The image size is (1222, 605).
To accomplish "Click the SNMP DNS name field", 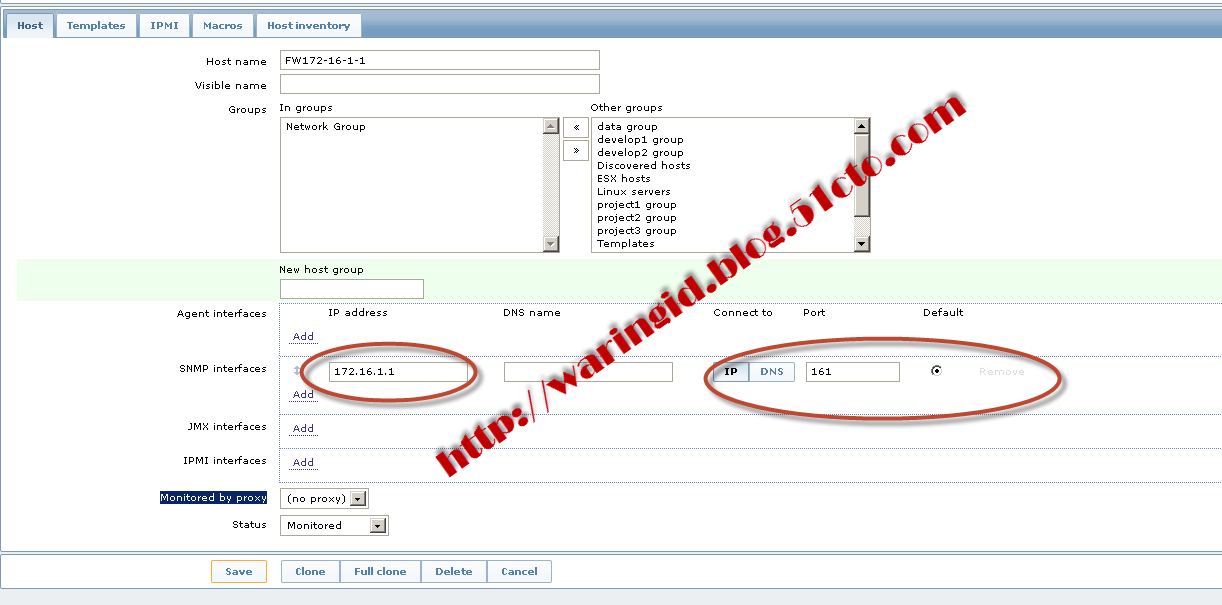I will point(588,372).
